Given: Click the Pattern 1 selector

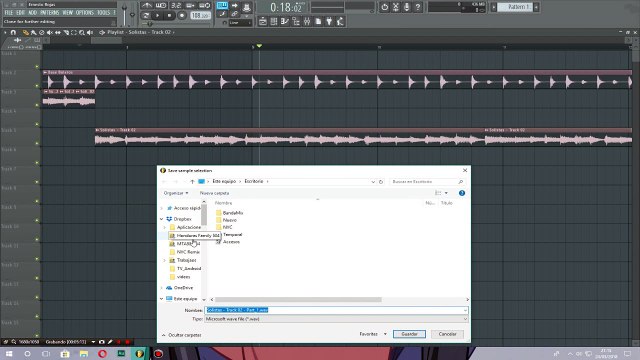Looking at the screenshot, I should (x=516, y=7).
